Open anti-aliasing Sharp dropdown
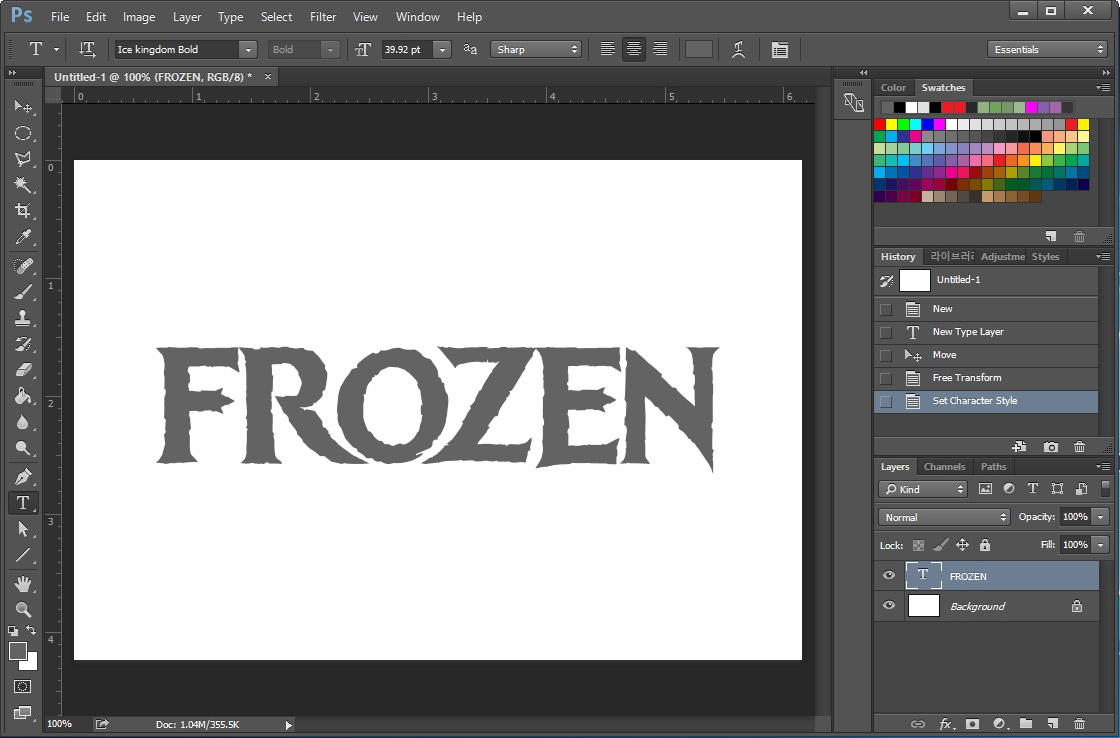The height and width of the screenshot is (738, 1120). point(536,49)
